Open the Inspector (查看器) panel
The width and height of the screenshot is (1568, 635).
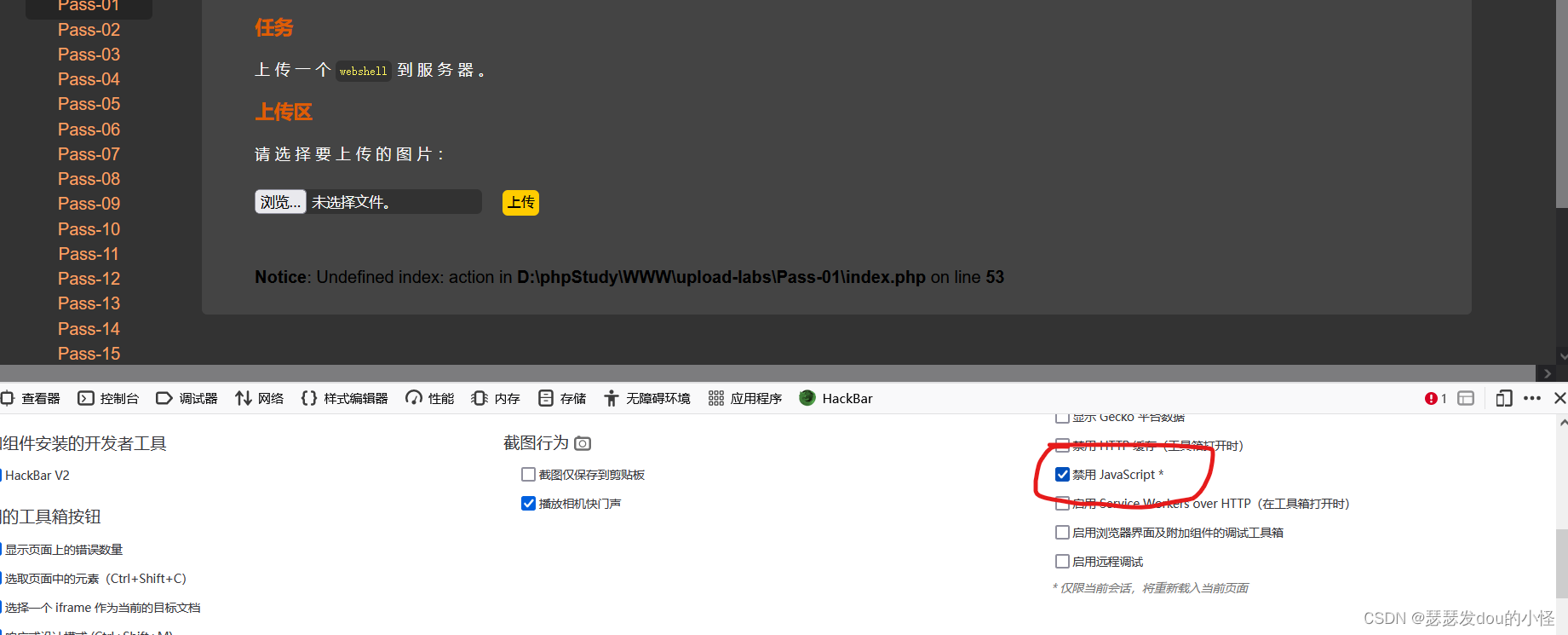[x=31, y=398]
